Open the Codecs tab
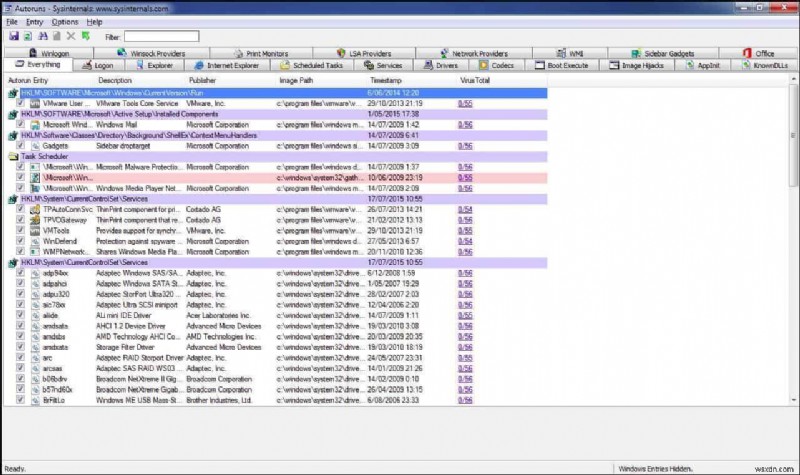The width and height of the screenshot is (800, 475). coord(496,65)
